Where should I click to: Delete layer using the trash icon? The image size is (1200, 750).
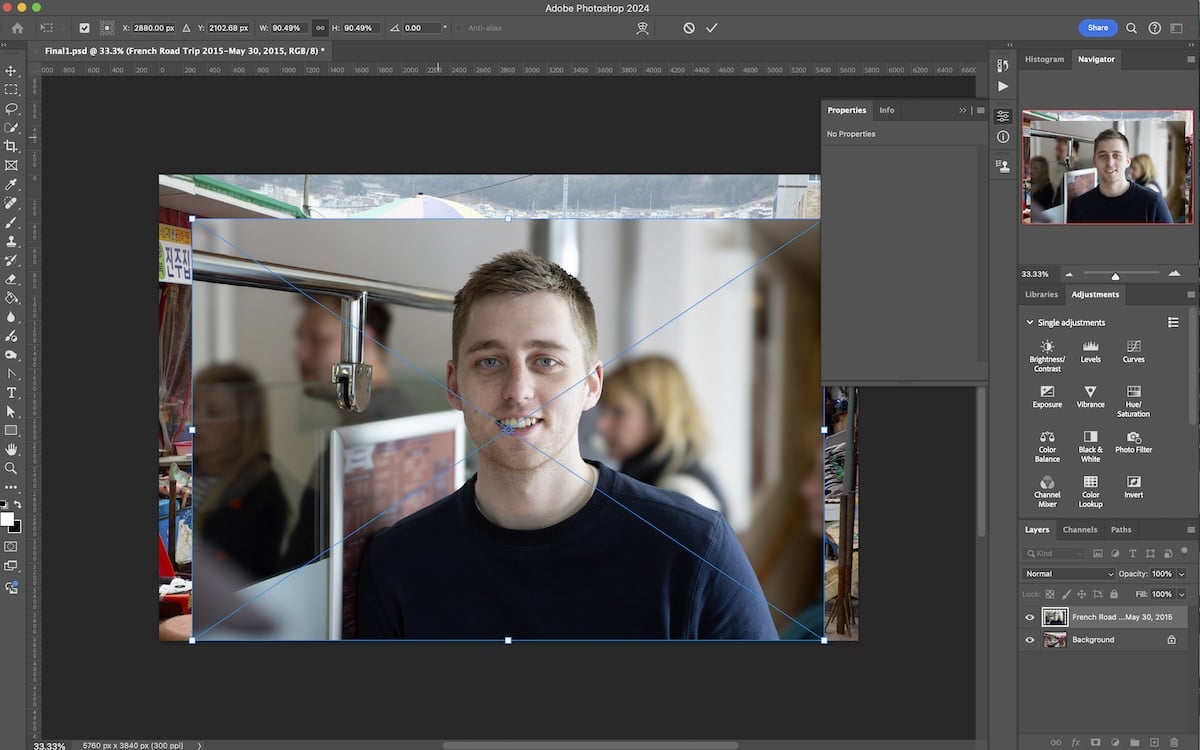click(x=1175, y=742)
